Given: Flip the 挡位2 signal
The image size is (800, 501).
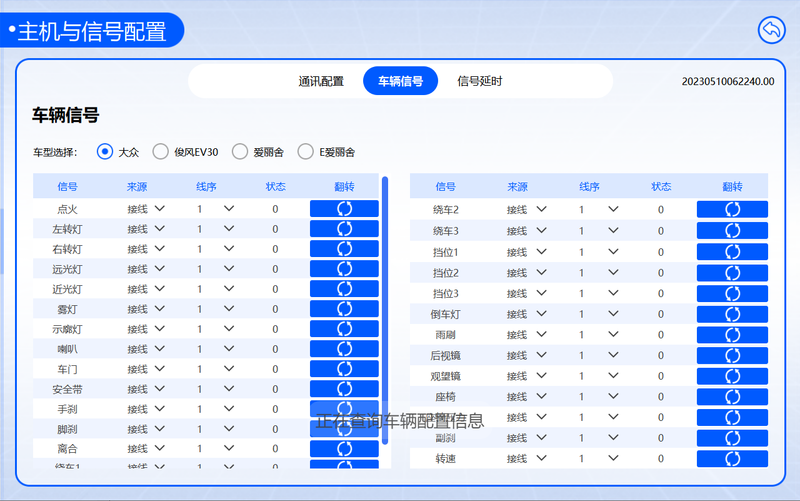Looking at the screenshot, I should (x=732, y=272).
